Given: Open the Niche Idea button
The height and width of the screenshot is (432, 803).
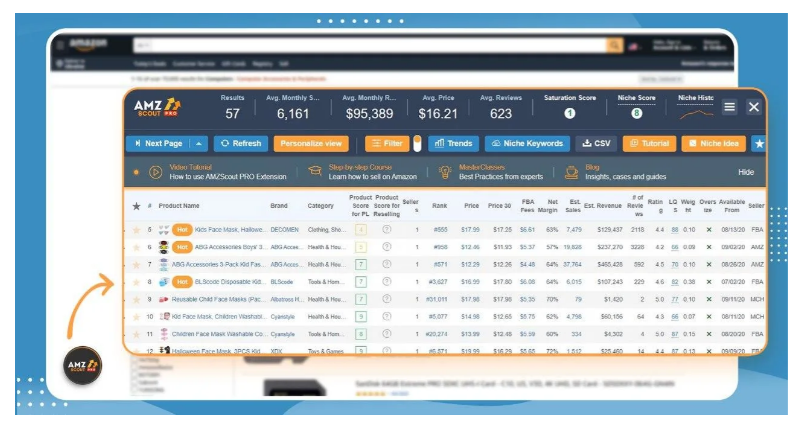Looking at the screenshot, I should (x=714, y=144).
